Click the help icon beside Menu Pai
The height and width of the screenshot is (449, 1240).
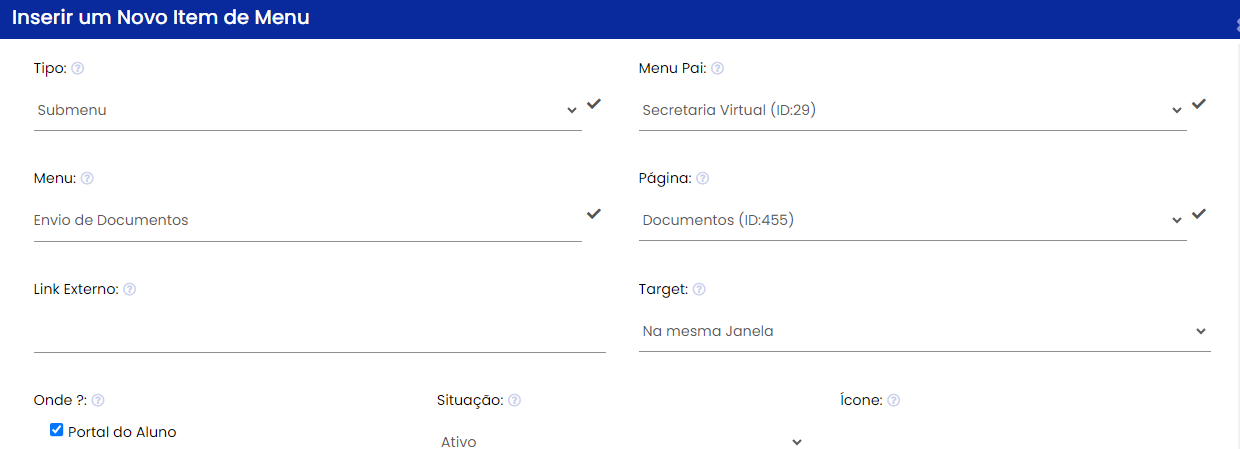tap(717, 69)
